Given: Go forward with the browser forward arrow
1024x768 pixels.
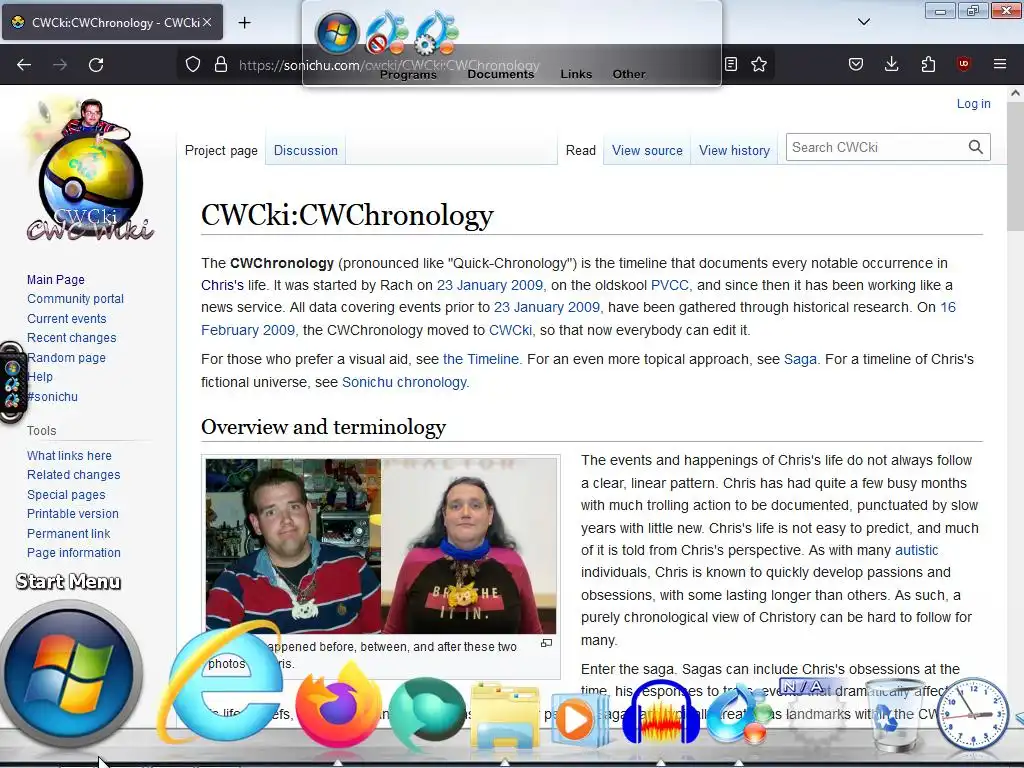Looking at the screenshot, I should click(60, 64).
